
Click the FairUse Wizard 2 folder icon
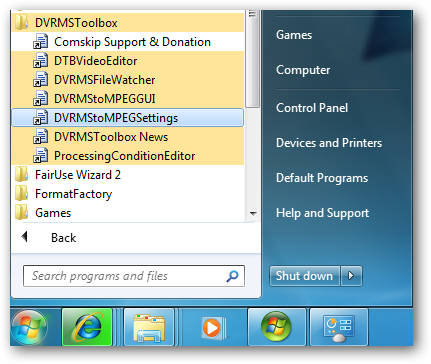tap(22, 175)
